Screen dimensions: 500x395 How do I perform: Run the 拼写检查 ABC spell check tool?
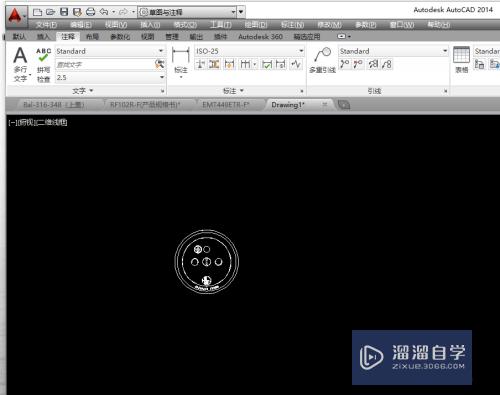point(43,65)
